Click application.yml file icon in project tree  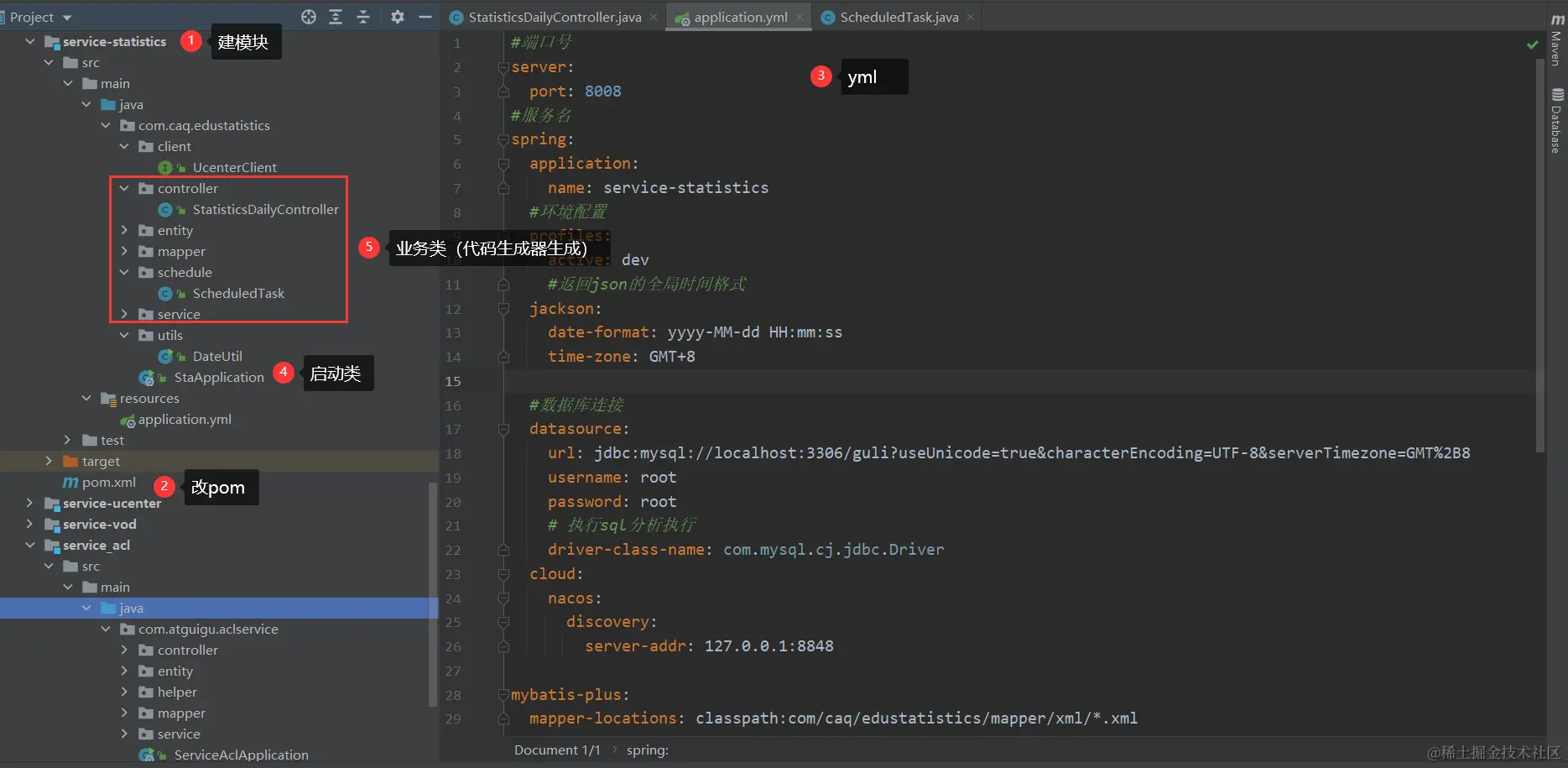tap(128, 420)
